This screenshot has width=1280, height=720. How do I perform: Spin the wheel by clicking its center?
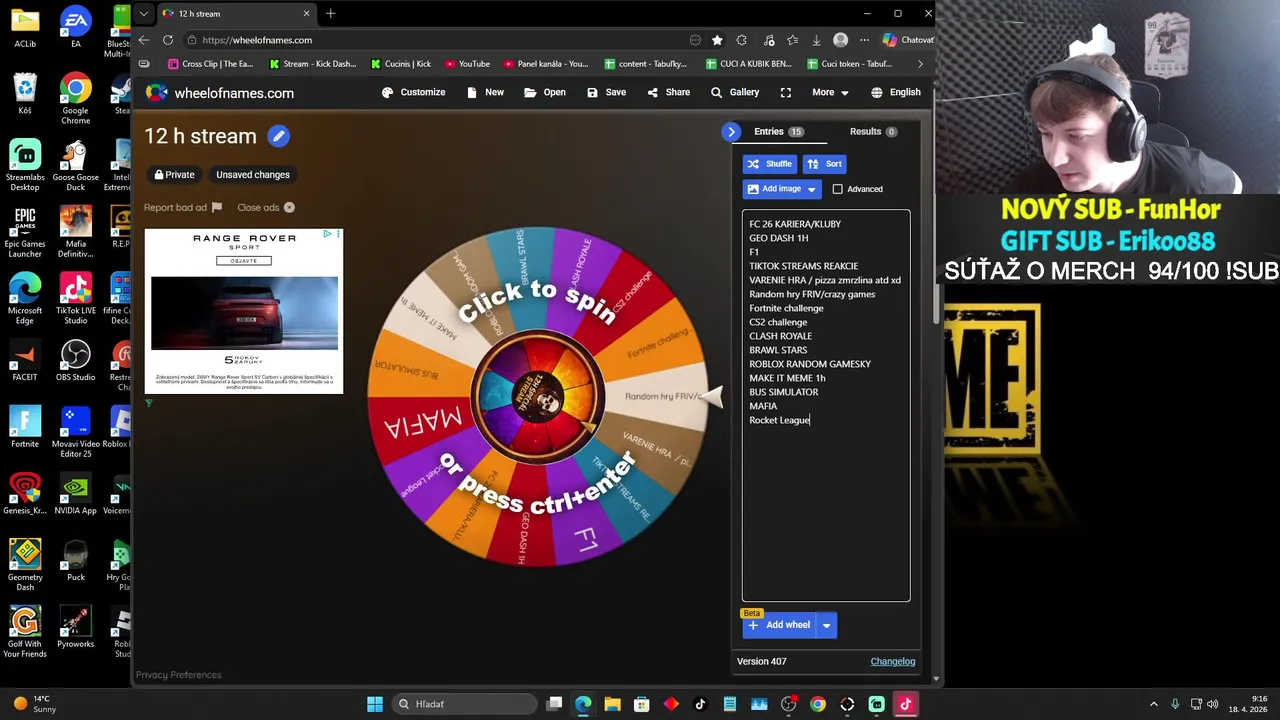[x=538, y=397]
